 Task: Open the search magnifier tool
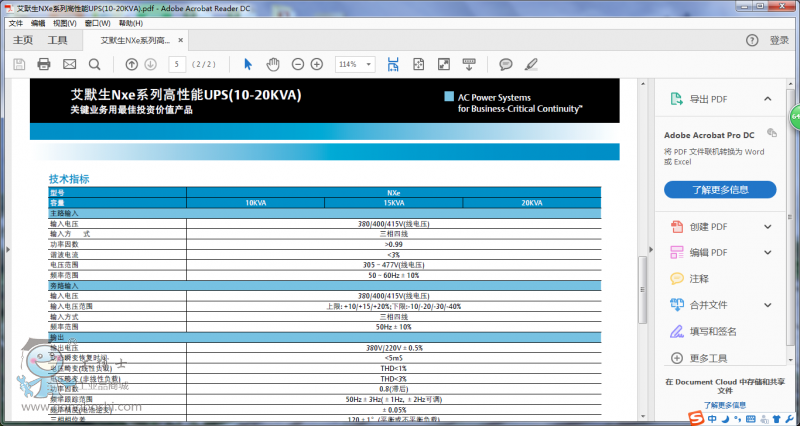point(95,64)
